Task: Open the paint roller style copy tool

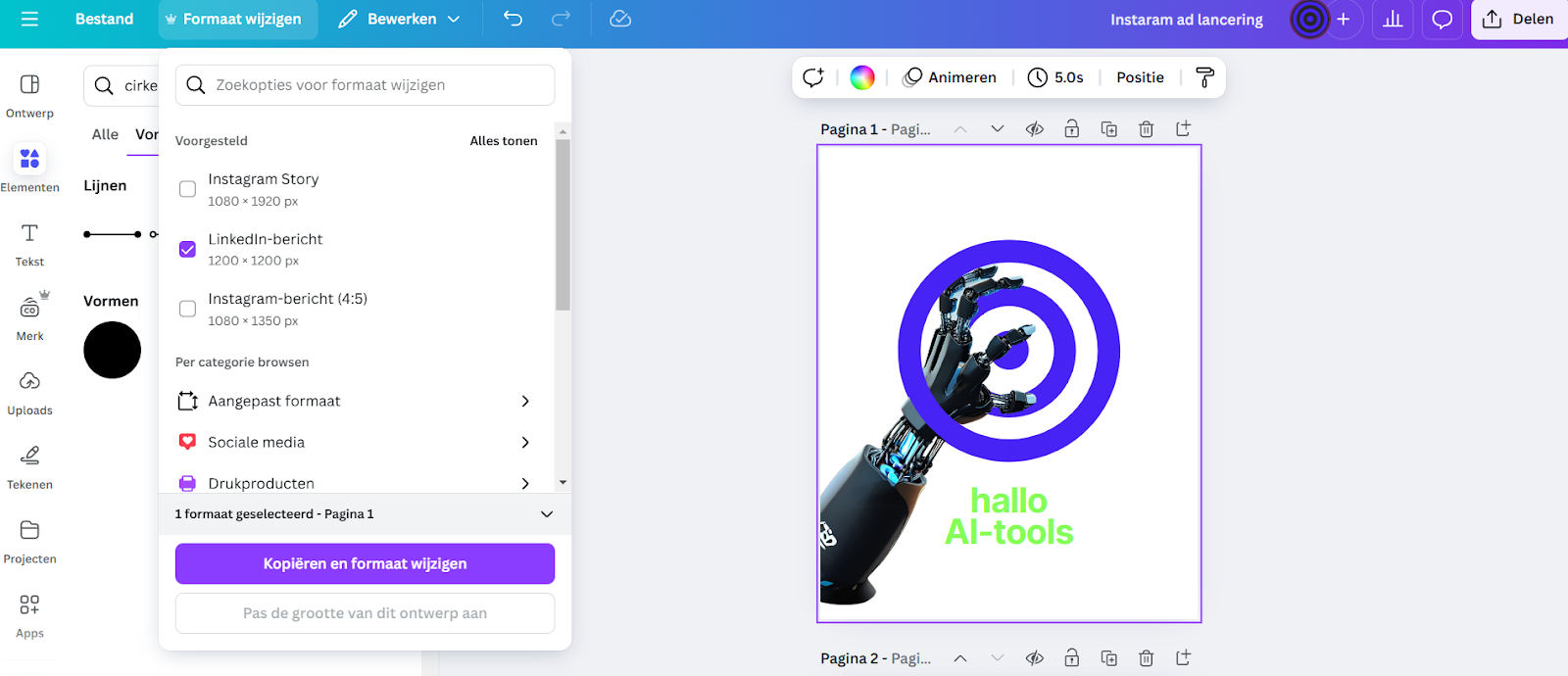Action: point(1205,77)
